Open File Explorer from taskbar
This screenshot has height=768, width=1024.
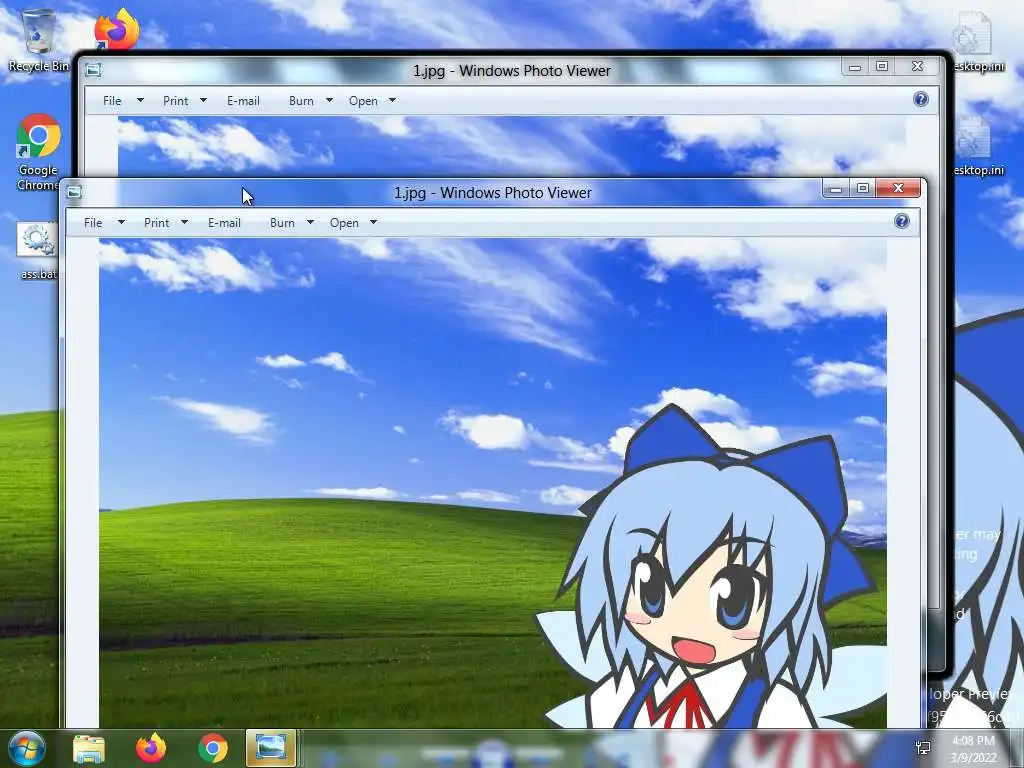pos(89,749)
